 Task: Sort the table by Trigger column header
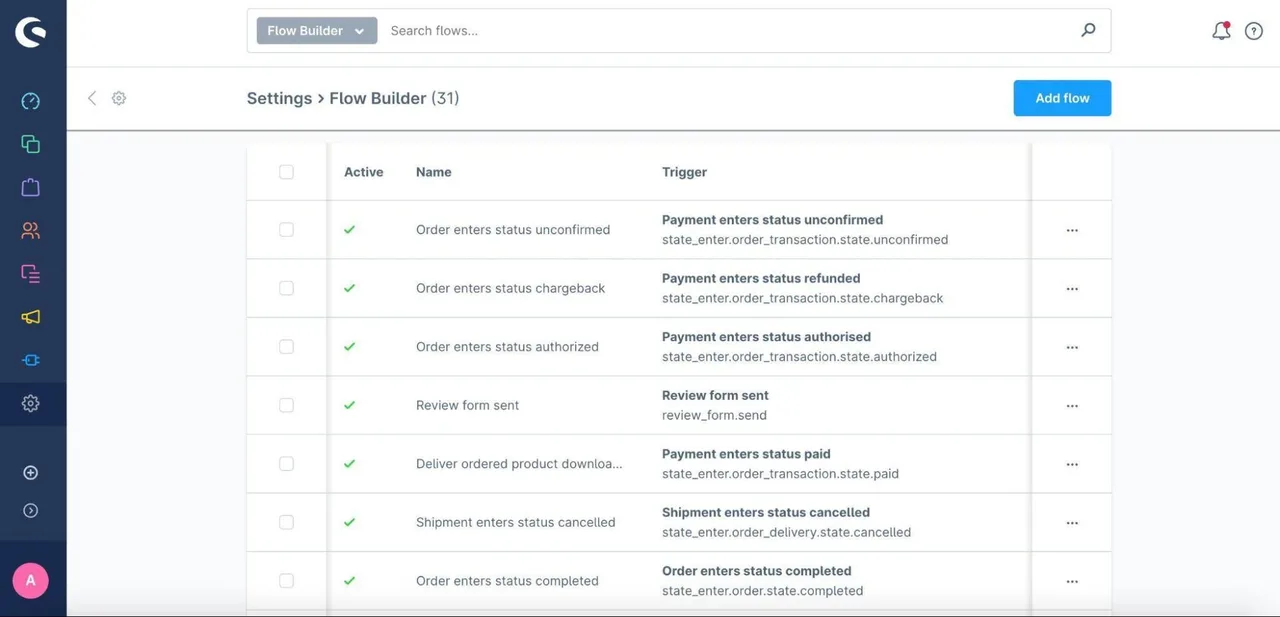684,172
